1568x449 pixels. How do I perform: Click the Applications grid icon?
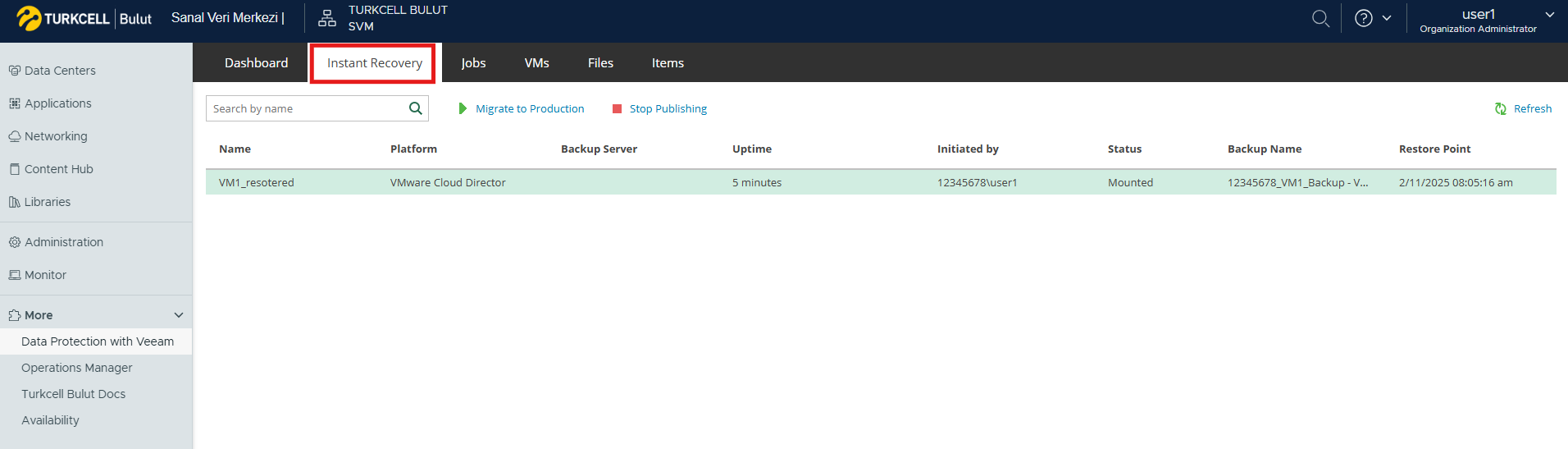point(14,103)
